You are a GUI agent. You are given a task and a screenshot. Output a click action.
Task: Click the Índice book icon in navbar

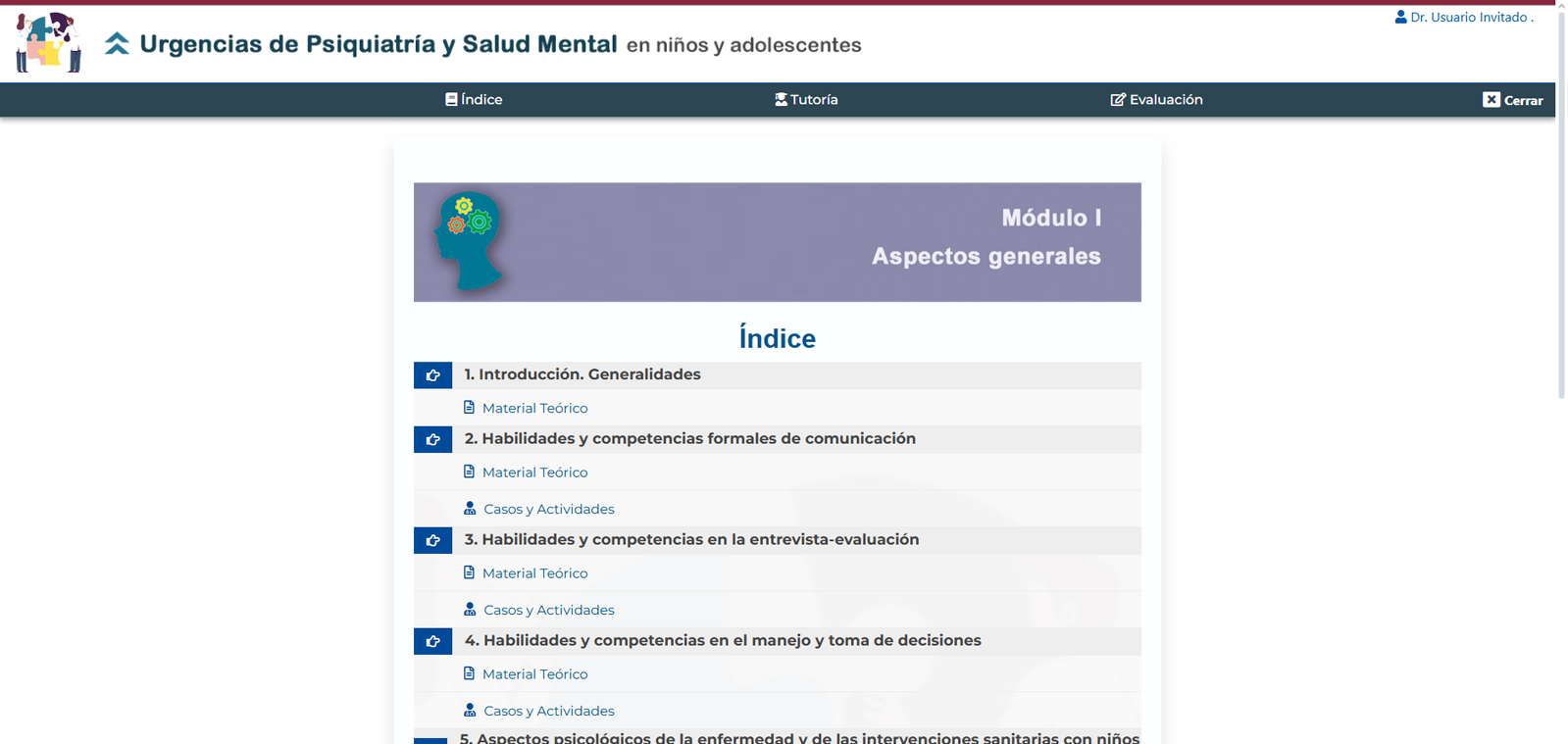(x=451, y=99)
